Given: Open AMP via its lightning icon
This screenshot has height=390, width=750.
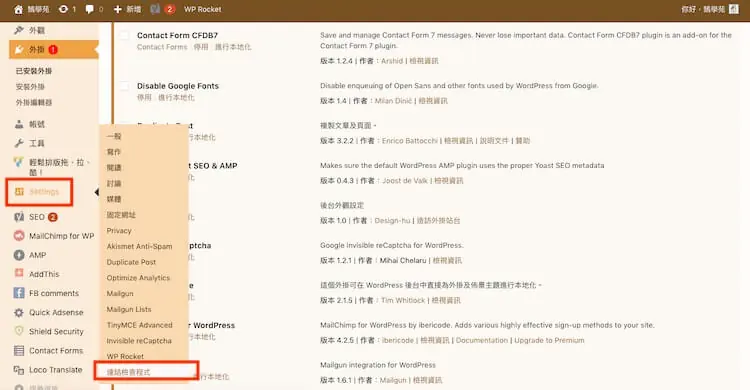Looking at the screenshot, I should [19, 255].
